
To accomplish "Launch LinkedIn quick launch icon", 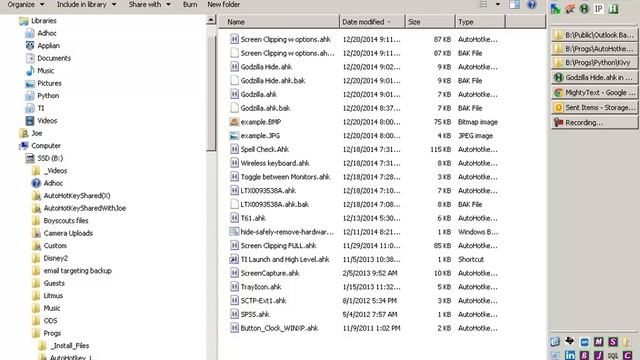I will 570,356.
